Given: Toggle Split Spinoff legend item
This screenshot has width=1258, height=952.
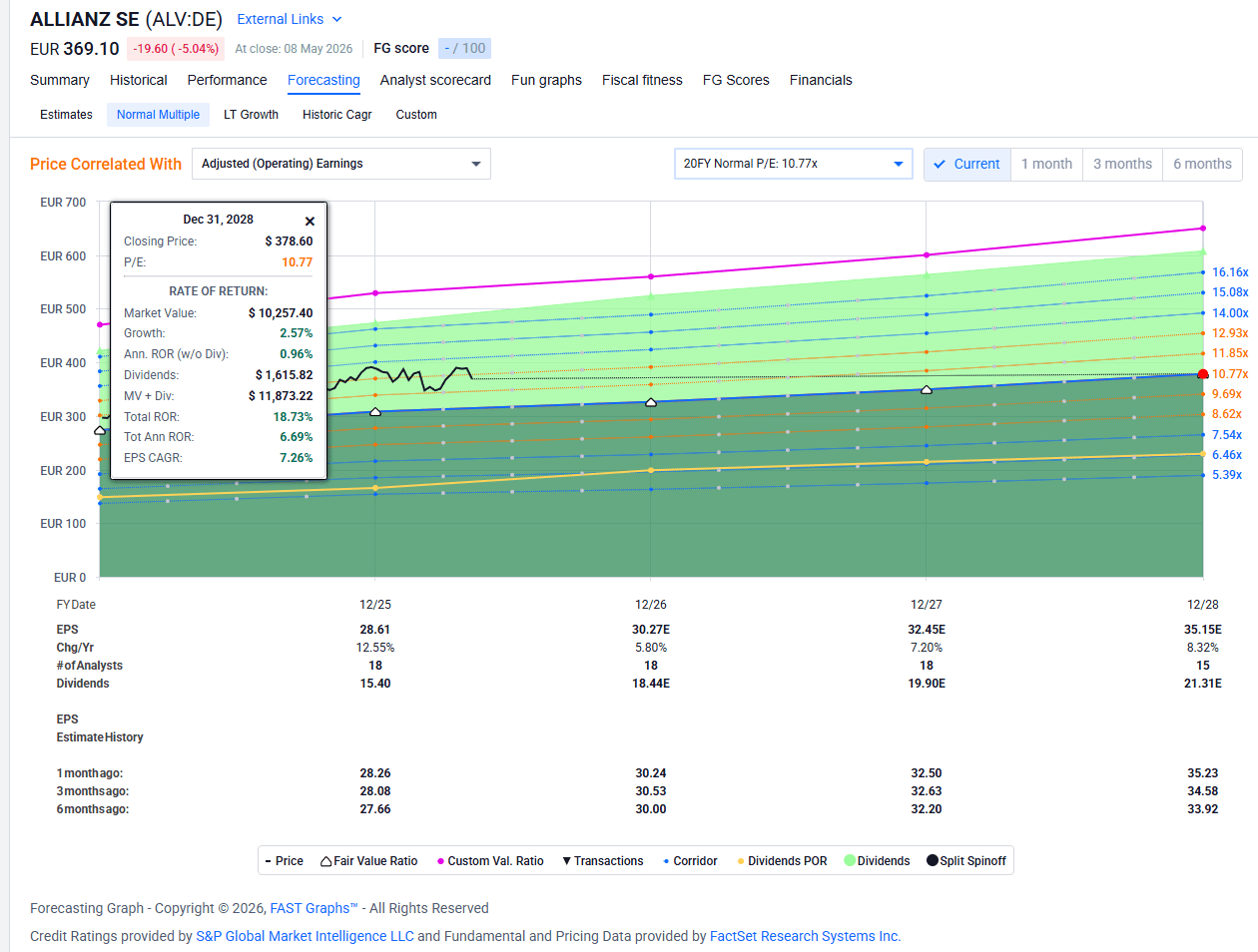Looking at the screenshot, I should 966,861.
